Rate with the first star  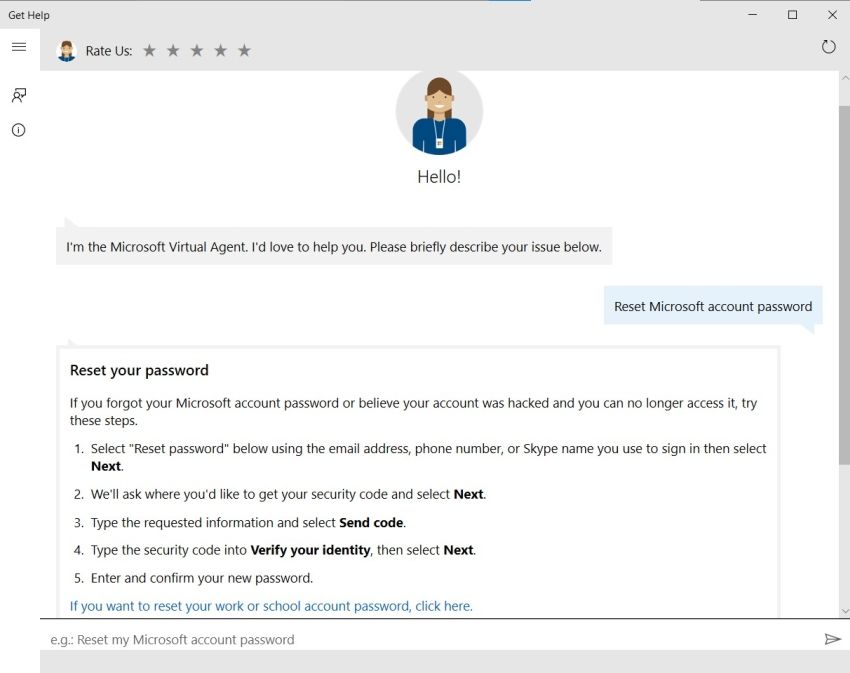[149, 50]
